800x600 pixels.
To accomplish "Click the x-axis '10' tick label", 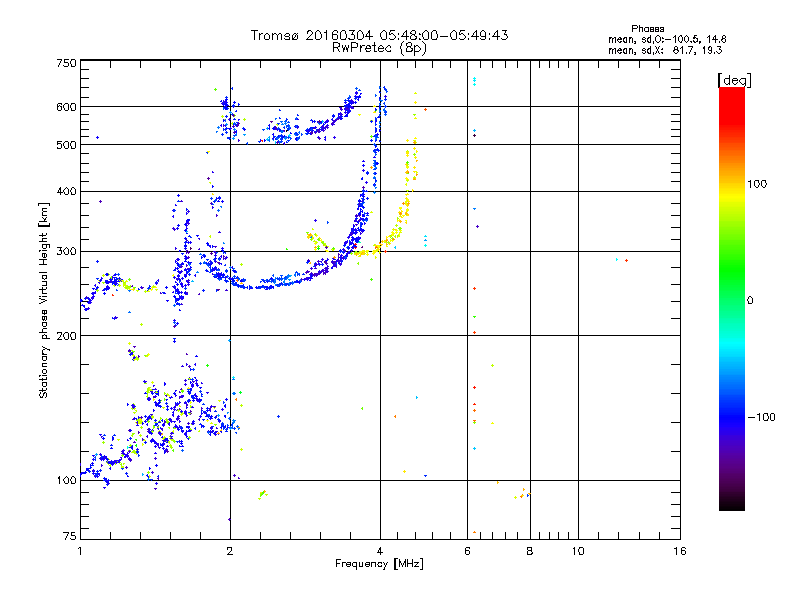I will click(x=578, y=551).
